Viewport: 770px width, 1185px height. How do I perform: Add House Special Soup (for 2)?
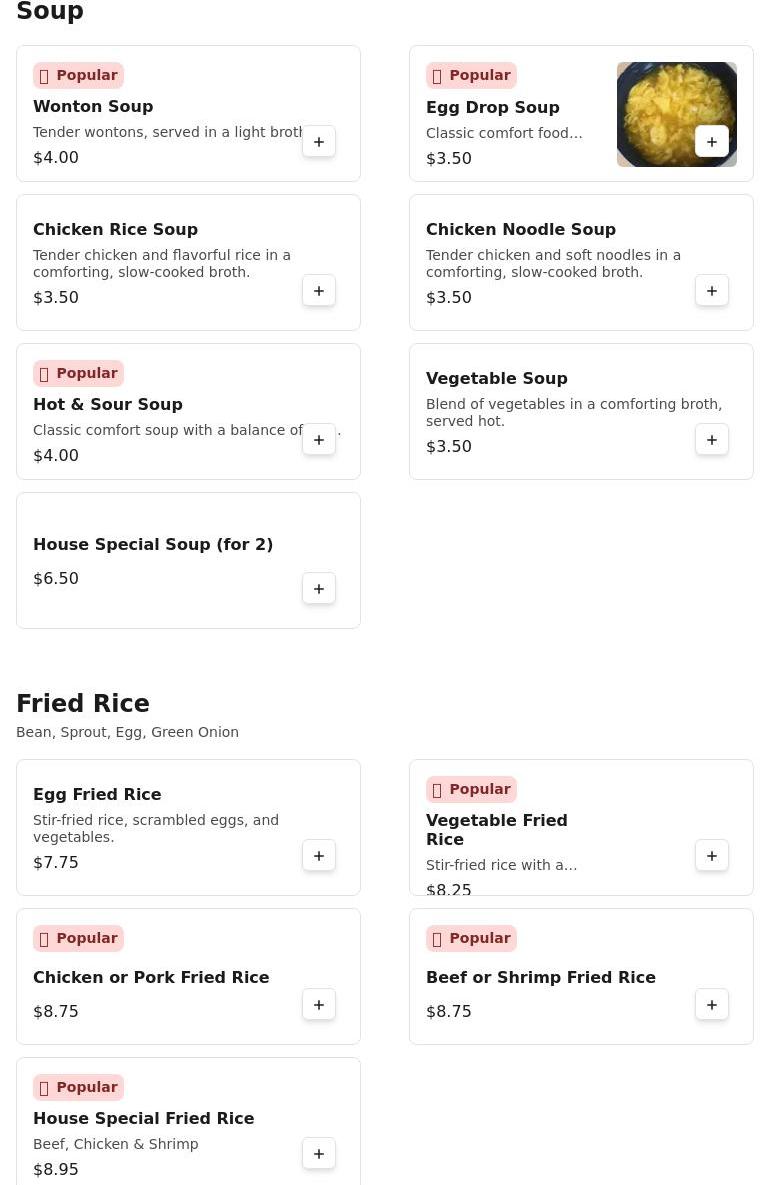pos(319,589)
